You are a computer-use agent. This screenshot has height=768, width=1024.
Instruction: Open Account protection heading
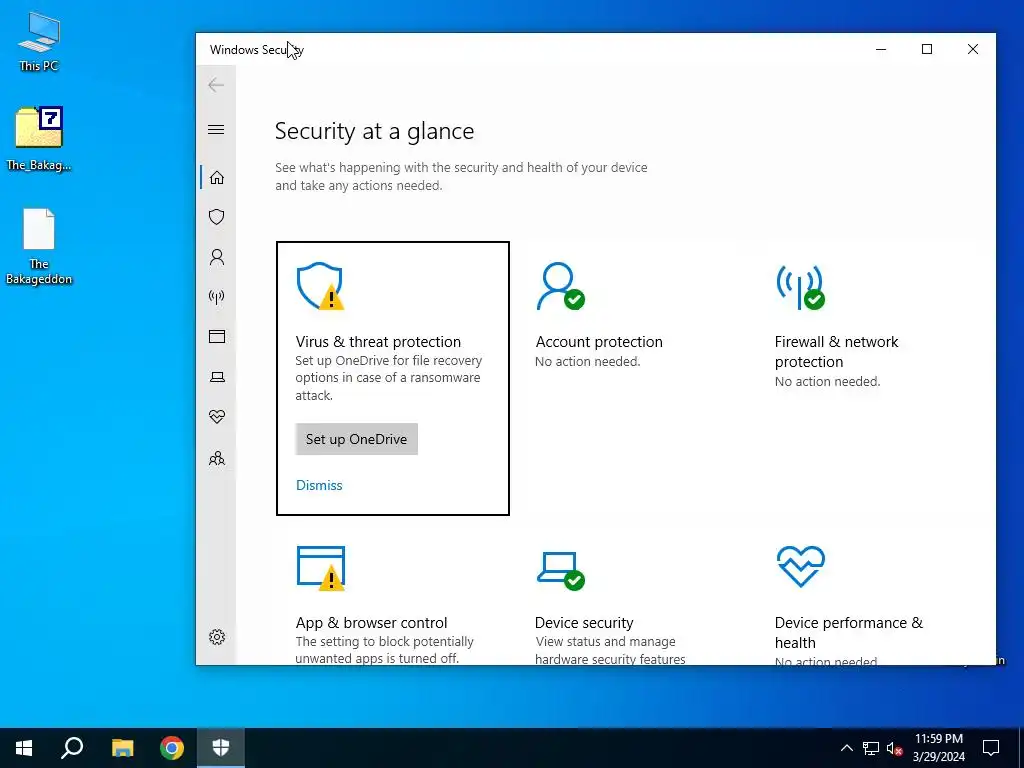[599, 342]
